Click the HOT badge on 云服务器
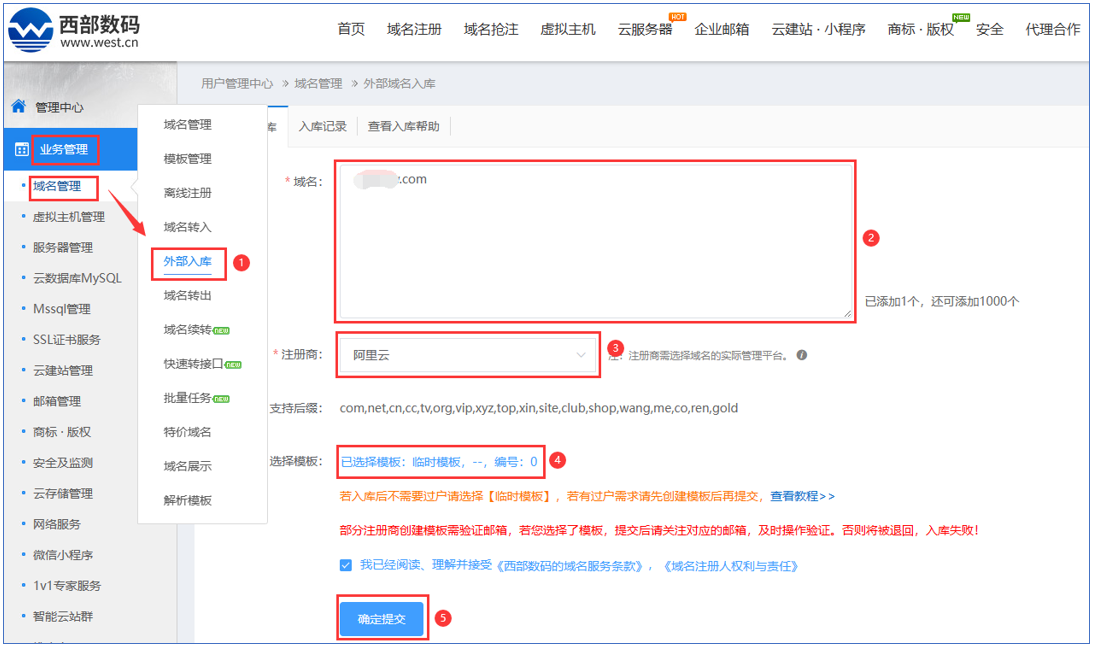Viewport: 1094px width, 648px height. 677,17
